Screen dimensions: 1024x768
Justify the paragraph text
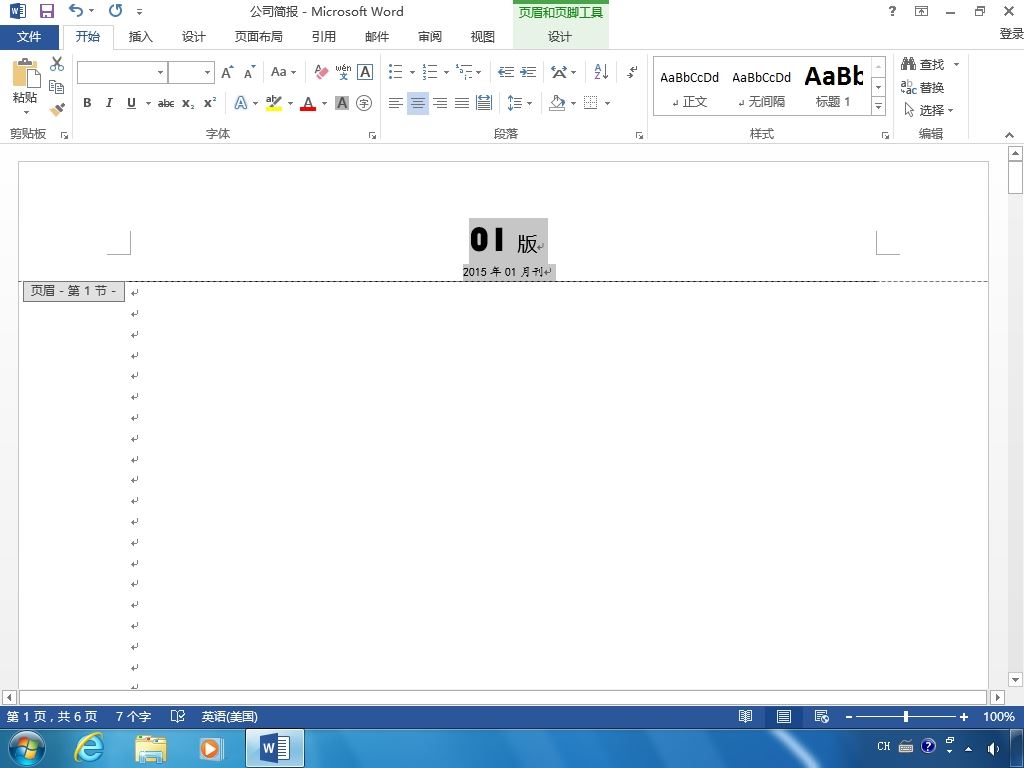tap(462, 103)
